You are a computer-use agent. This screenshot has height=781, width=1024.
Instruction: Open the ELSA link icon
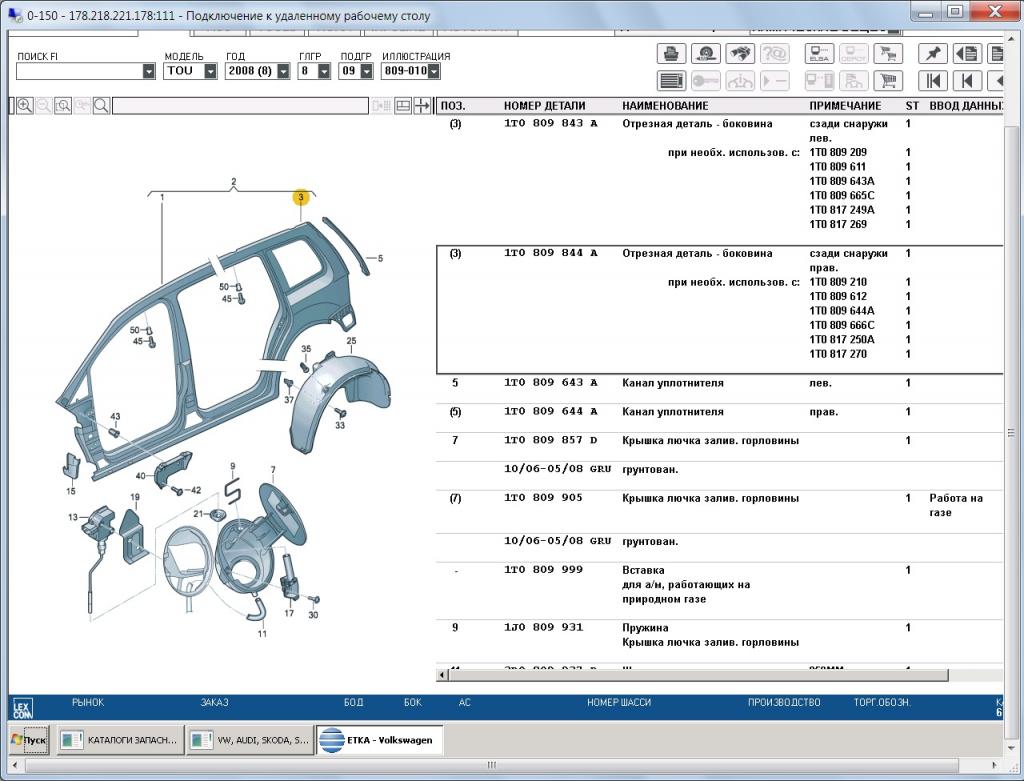pyautogui.click(x=819, y=54)
